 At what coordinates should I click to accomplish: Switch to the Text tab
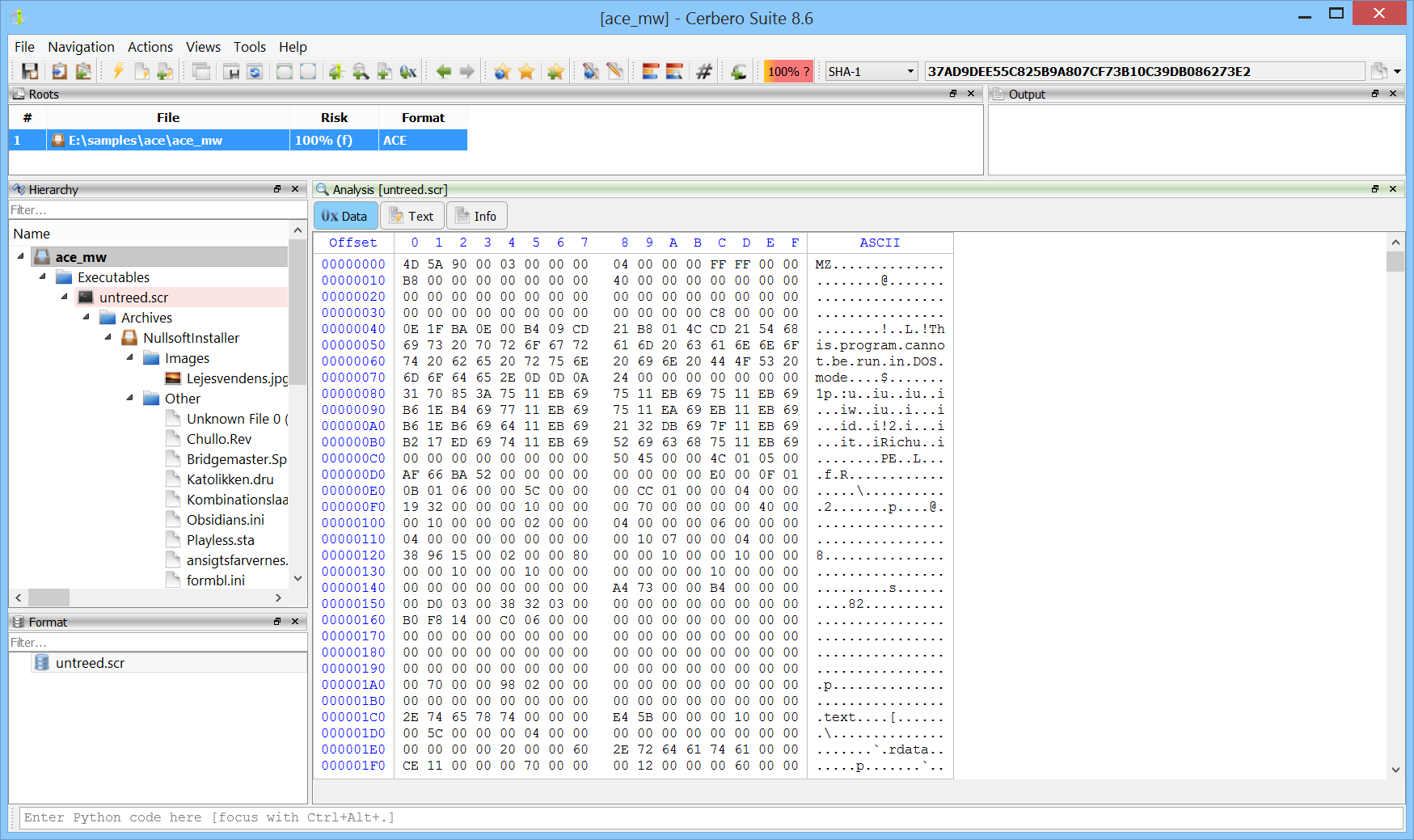412,216
